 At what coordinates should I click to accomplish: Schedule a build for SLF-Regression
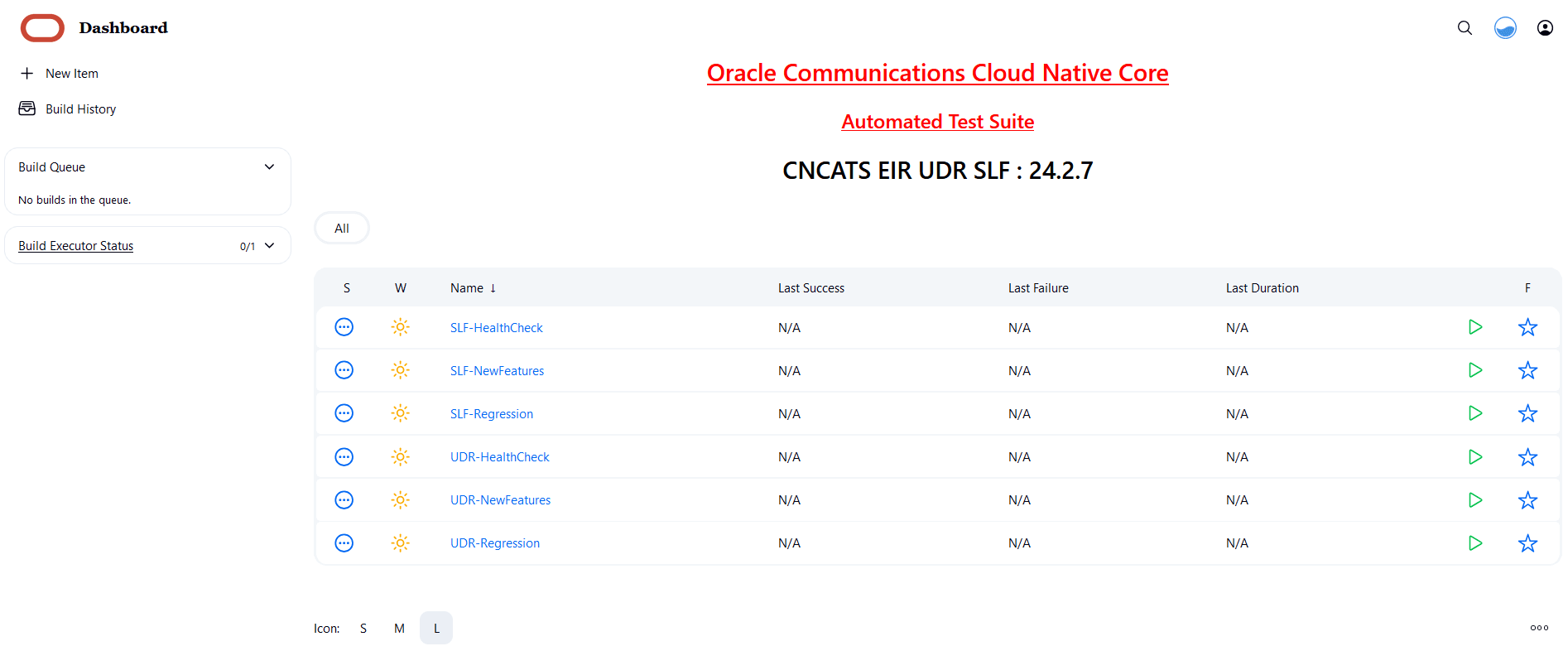coord(1475,413)
